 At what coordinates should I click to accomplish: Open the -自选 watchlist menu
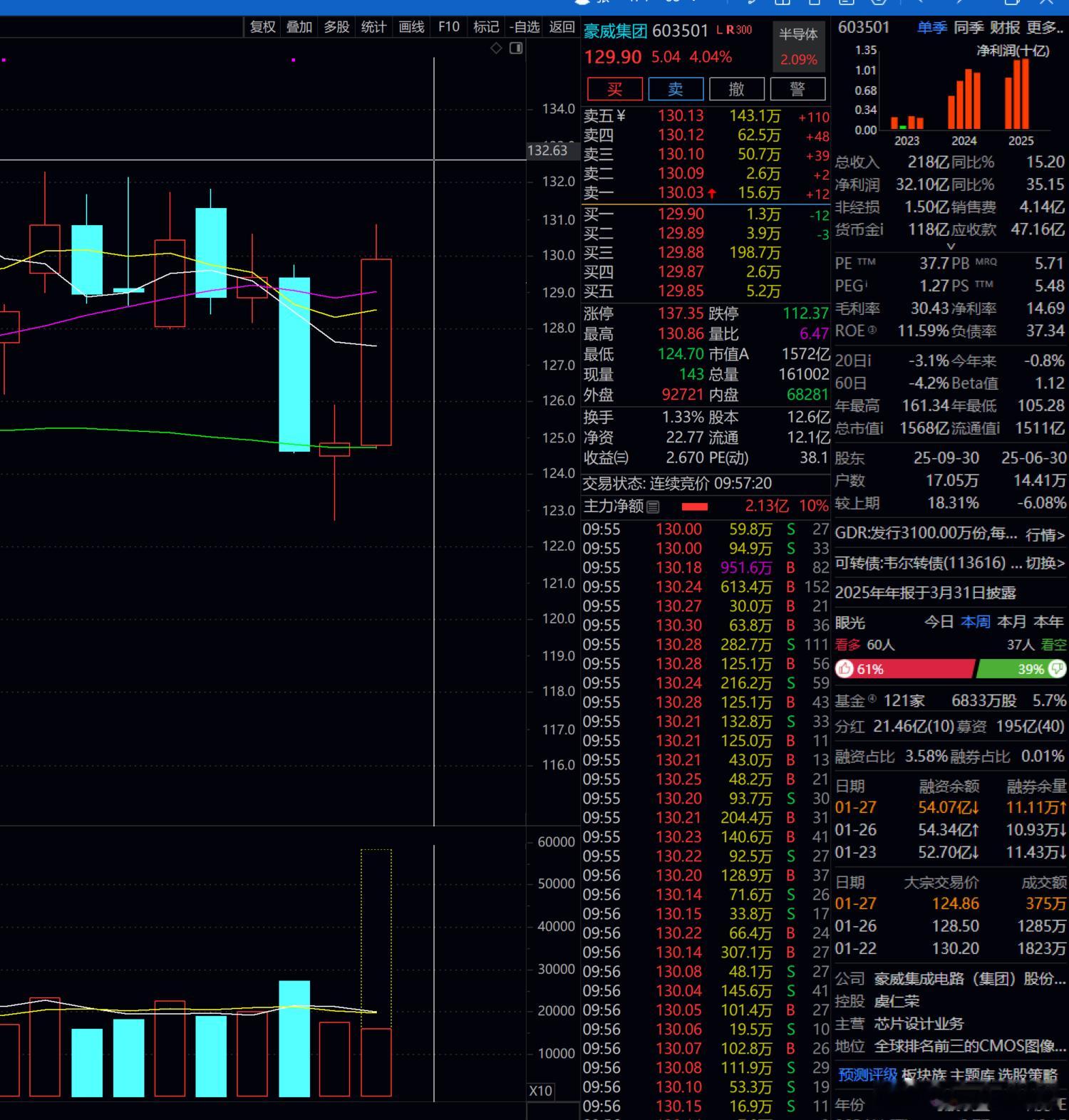coord(524,27)
